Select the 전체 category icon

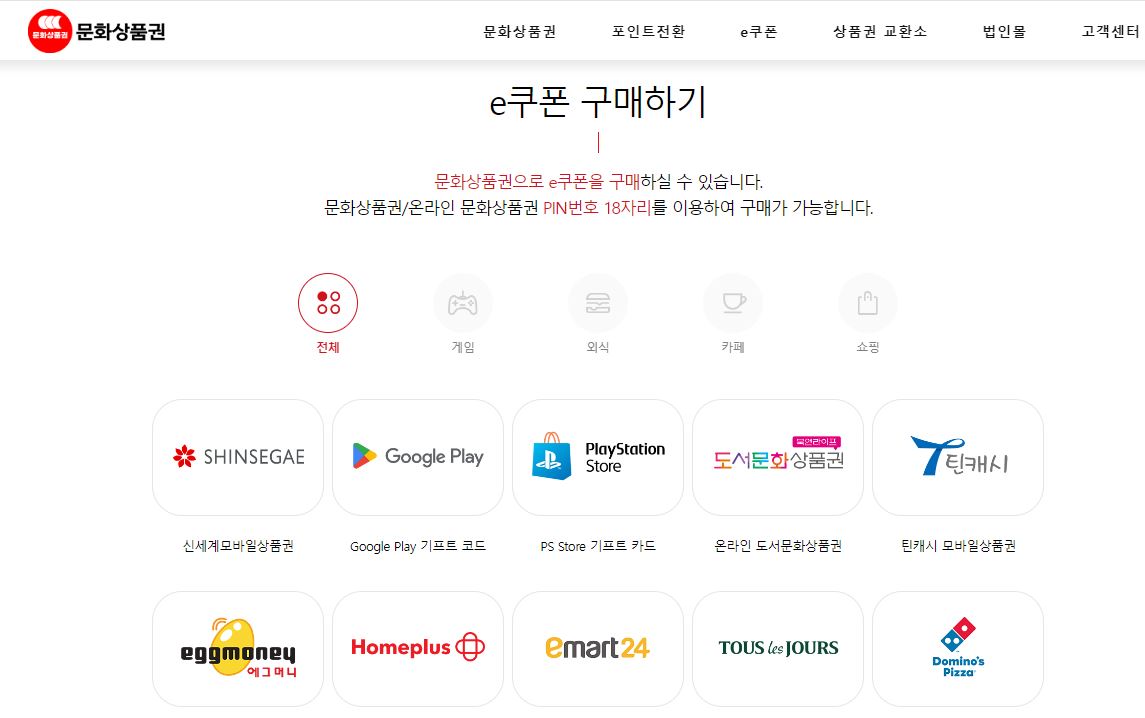328,302
